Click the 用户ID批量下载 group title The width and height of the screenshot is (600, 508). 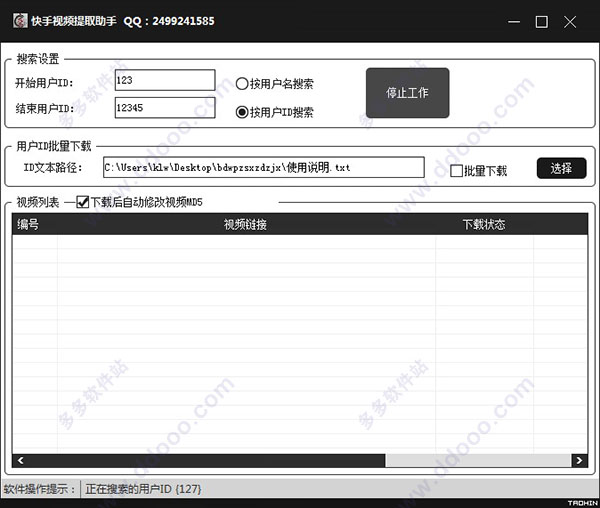coord(54,146)
